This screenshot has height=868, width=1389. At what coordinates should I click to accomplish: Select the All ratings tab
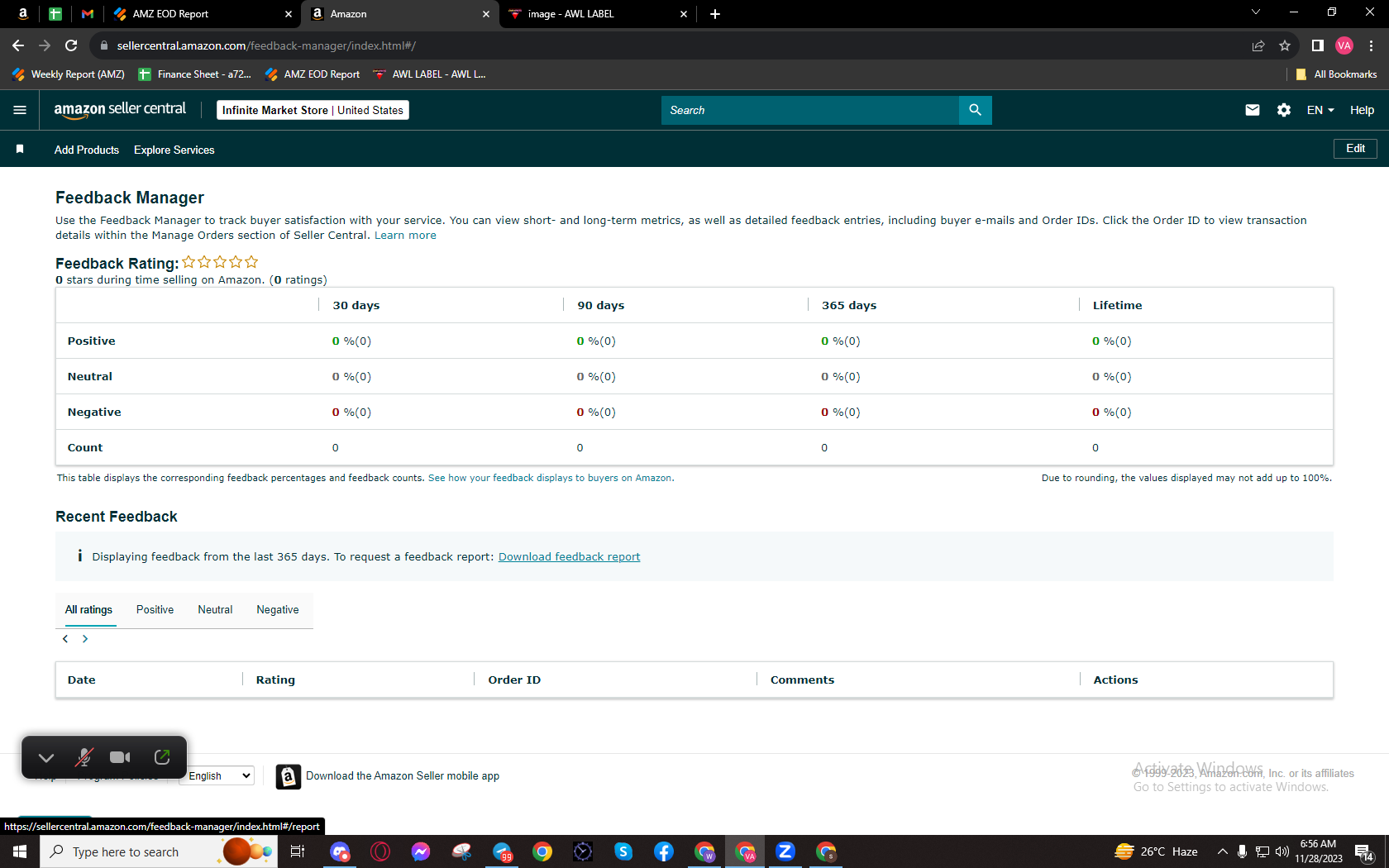[x=88, y=610]
